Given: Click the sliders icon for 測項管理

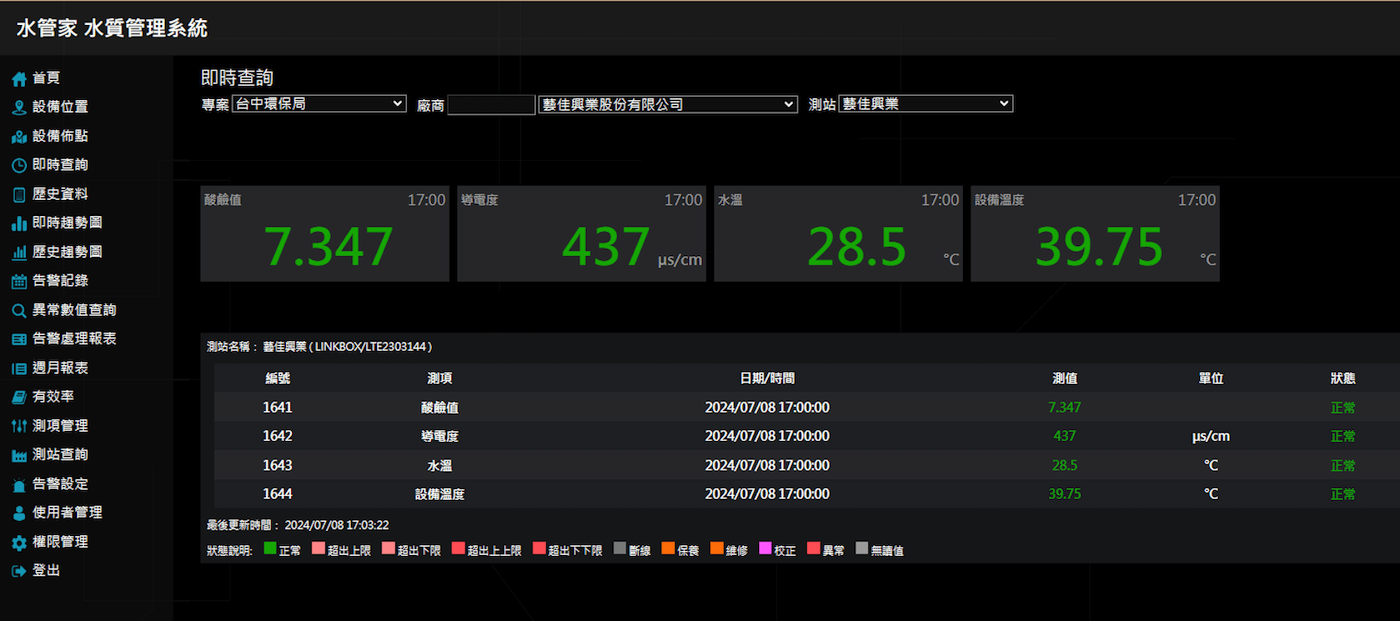Looking at the screenshot, I should coord(19,426).
